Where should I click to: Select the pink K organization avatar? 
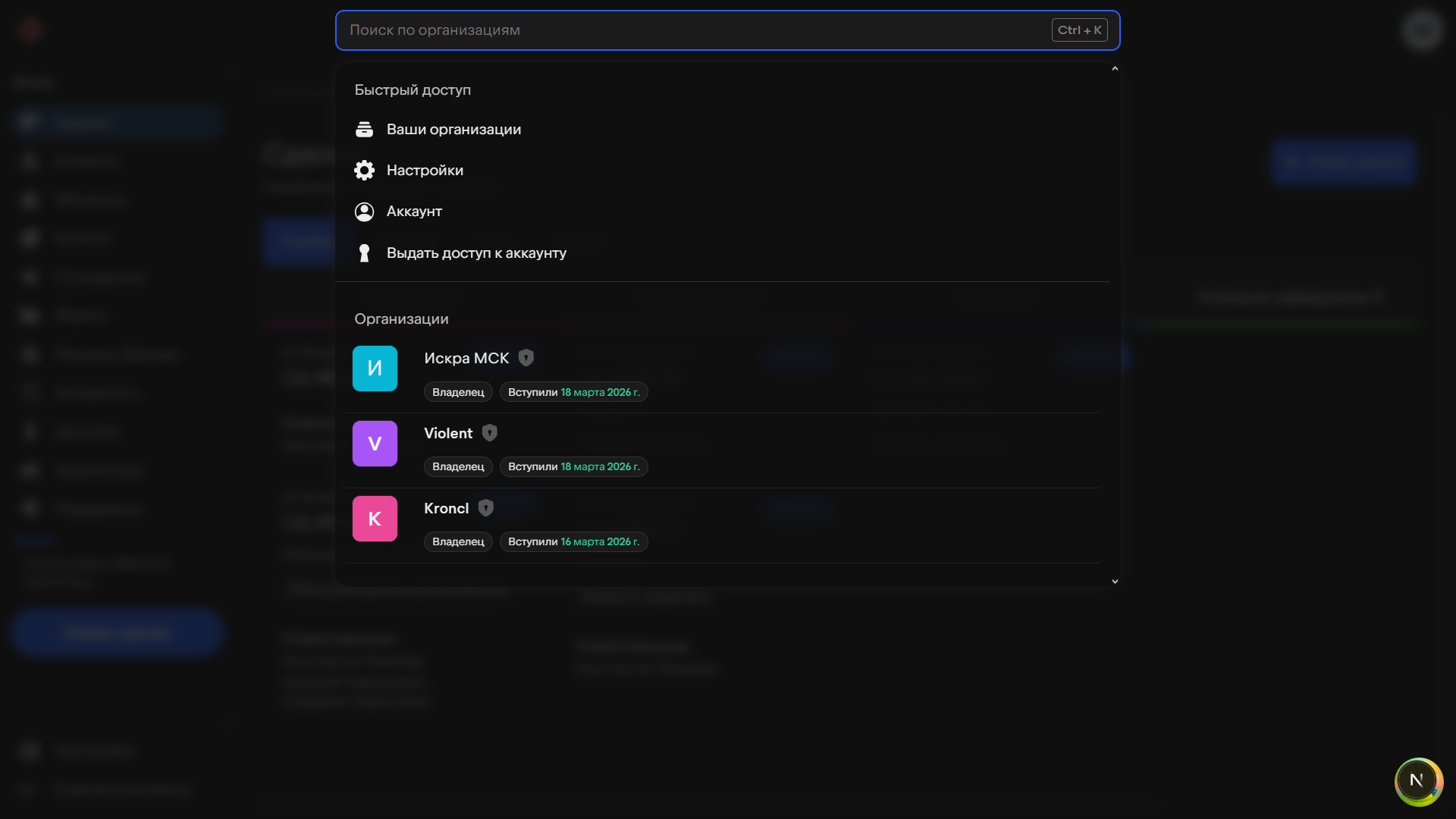375,519
